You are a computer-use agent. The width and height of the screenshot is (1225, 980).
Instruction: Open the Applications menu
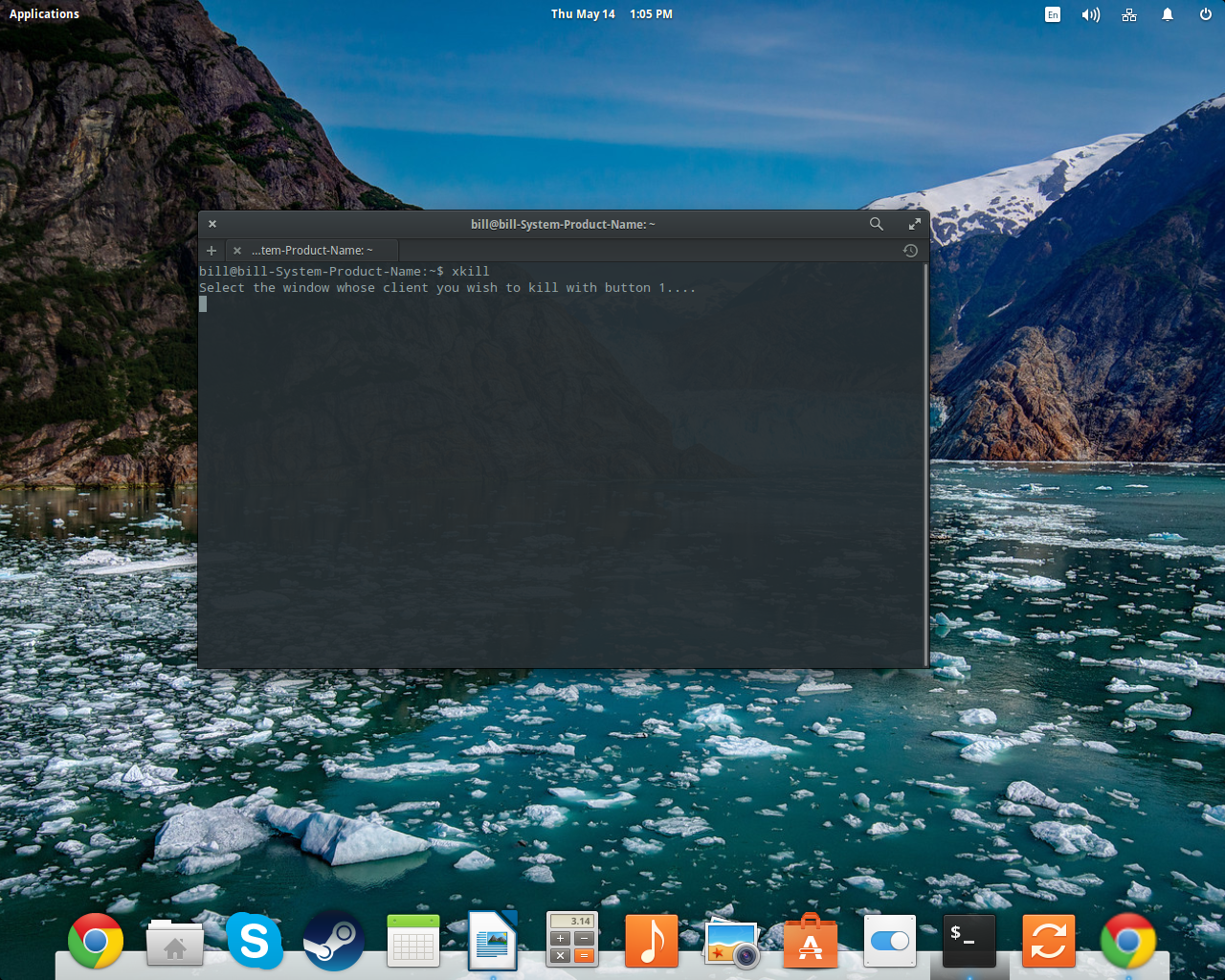point(44,13)
